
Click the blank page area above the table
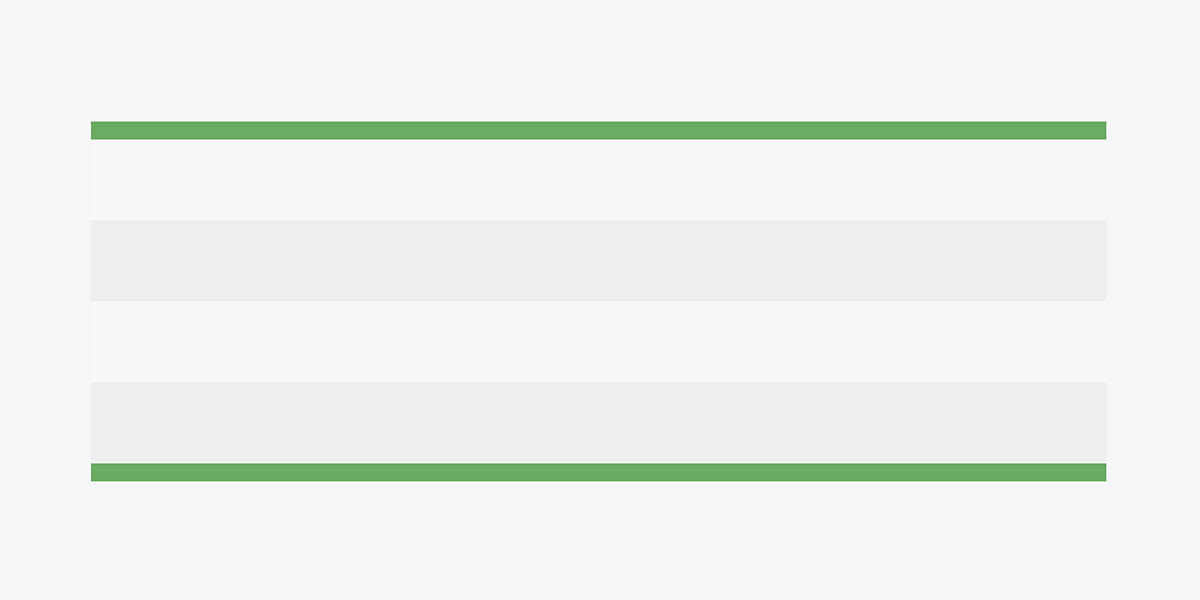click(598, 60)
